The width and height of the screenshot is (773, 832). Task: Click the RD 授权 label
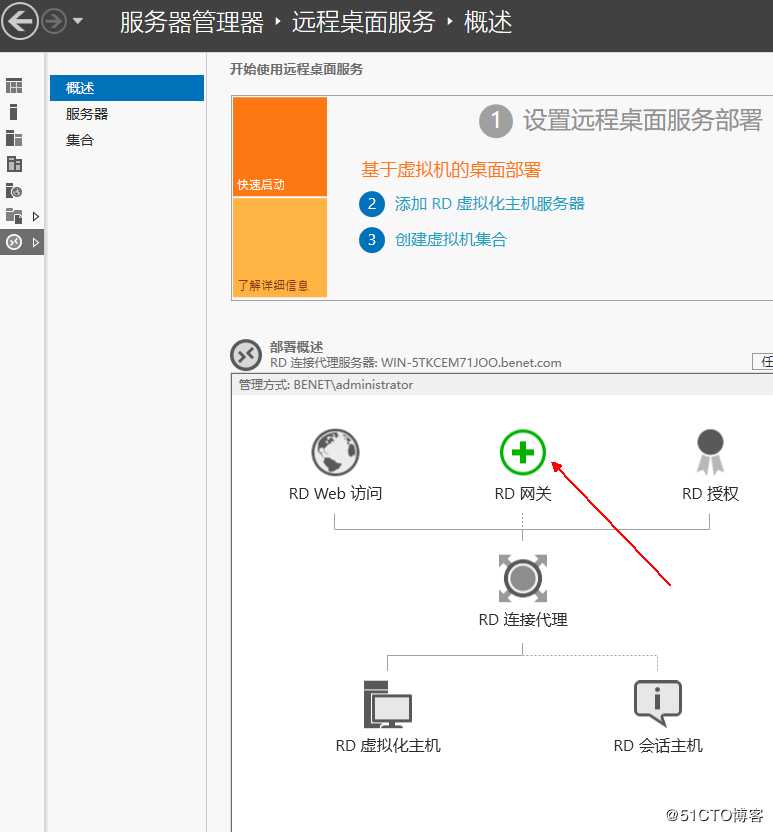tap(710, 493)
